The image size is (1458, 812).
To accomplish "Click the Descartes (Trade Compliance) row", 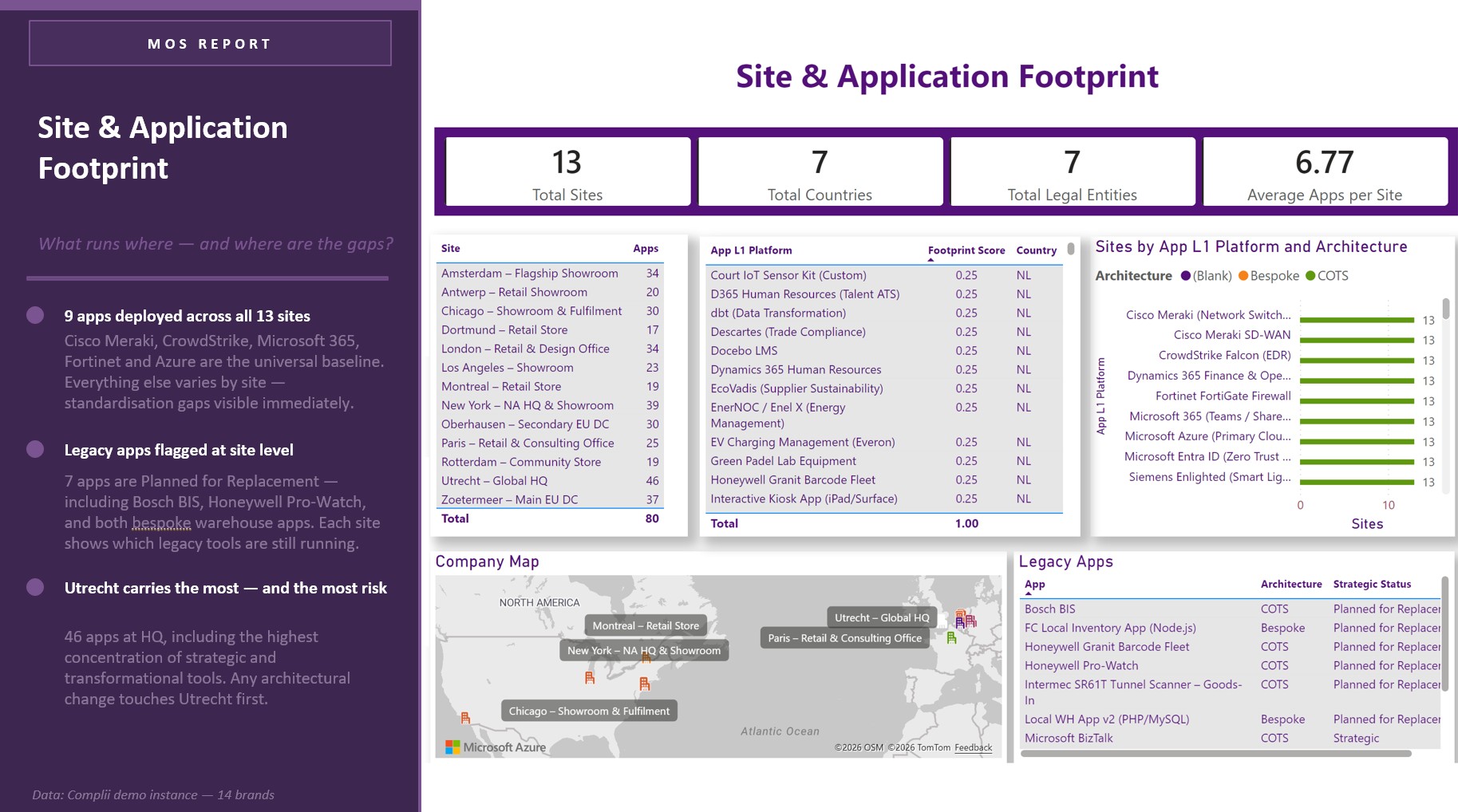I will click(885, 332).
